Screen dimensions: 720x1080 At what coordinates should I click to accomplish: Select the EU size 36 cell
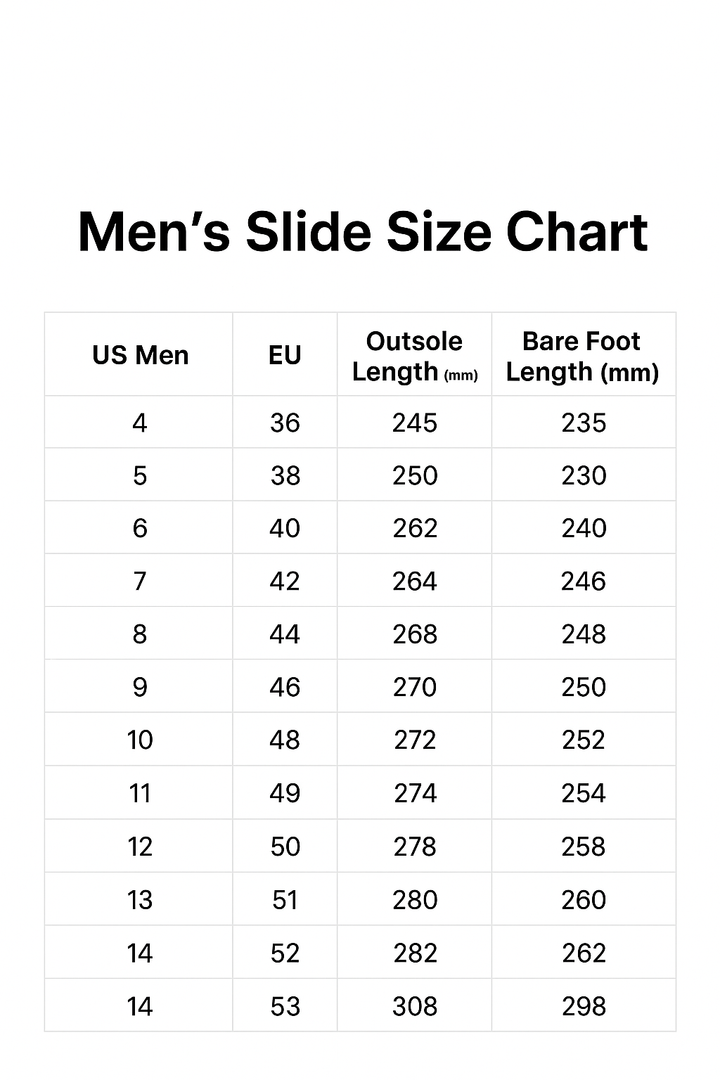285,423
